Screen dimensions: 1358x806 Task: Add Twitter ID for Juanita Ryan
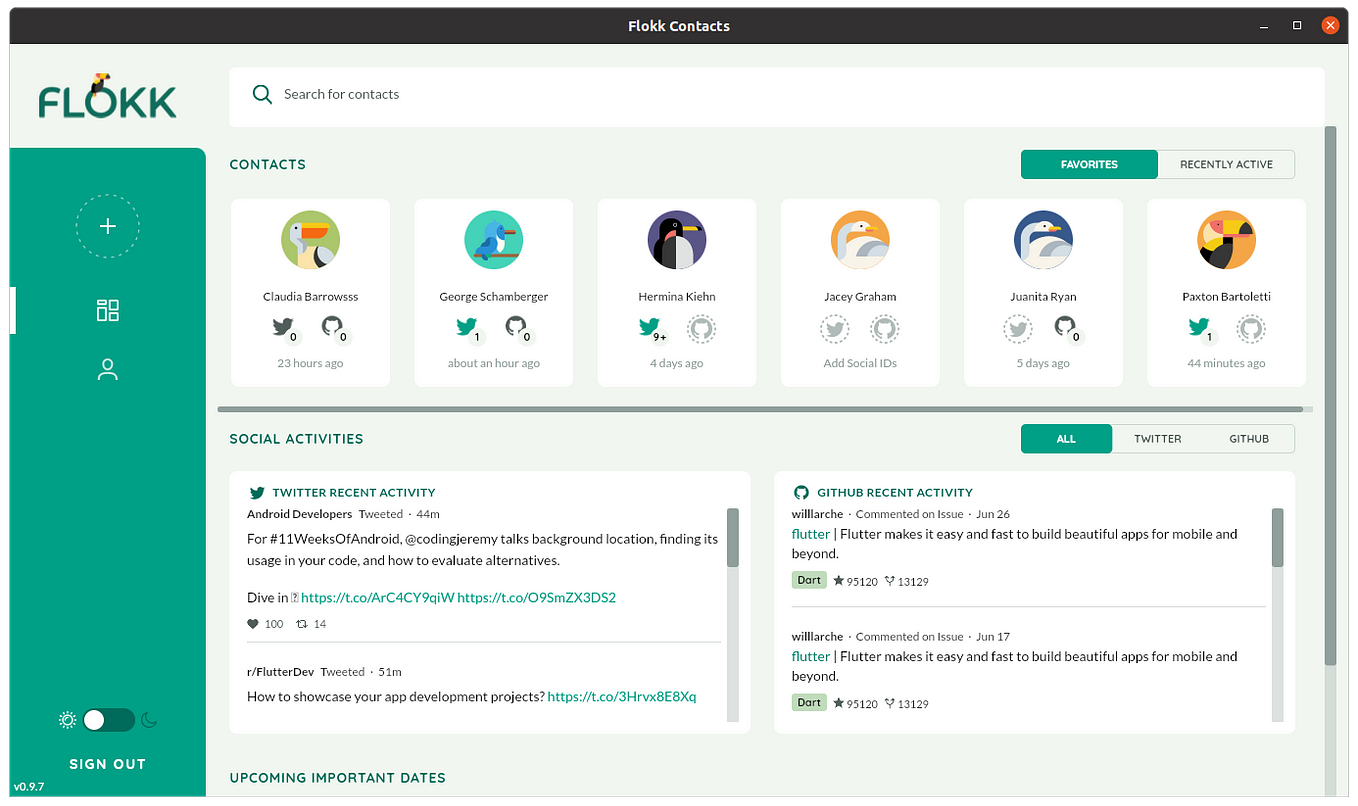point(1018,328)
